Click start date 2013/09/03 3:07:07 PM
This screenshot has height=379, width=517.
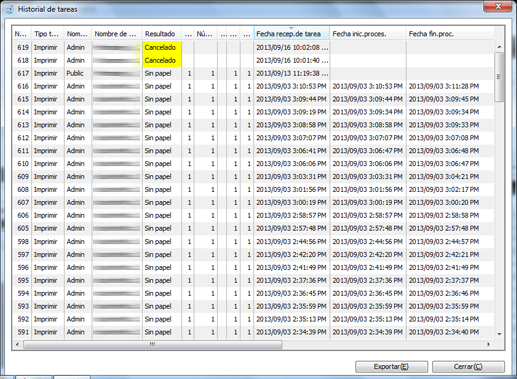[x=367, y=138]
